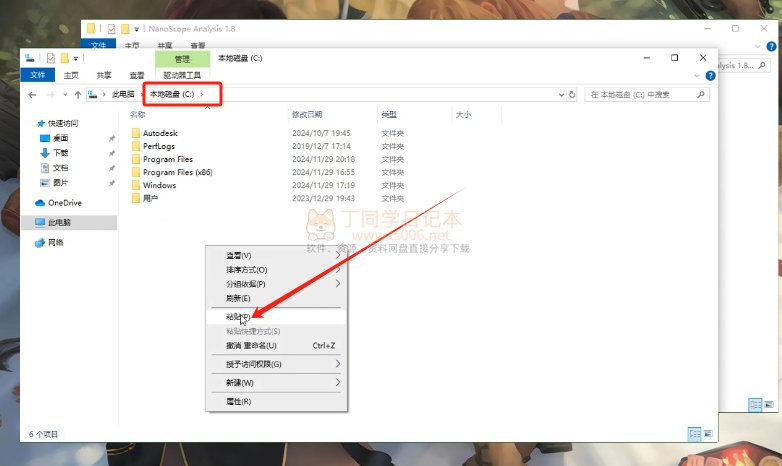Image resolution: width=782 pixels, height=466 pixels.
Task: Click the search magnifier icon
Action: (x=701, y=94)
